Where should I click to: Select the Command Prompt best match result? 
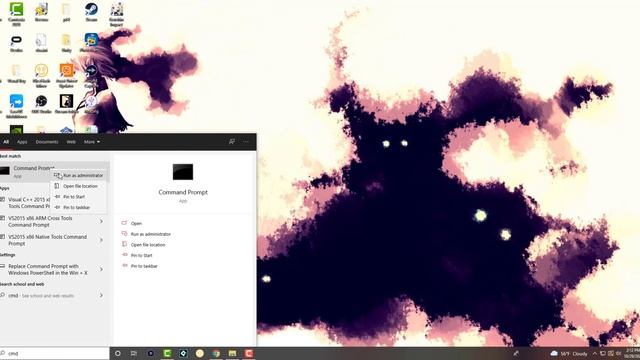click(55, 171)
